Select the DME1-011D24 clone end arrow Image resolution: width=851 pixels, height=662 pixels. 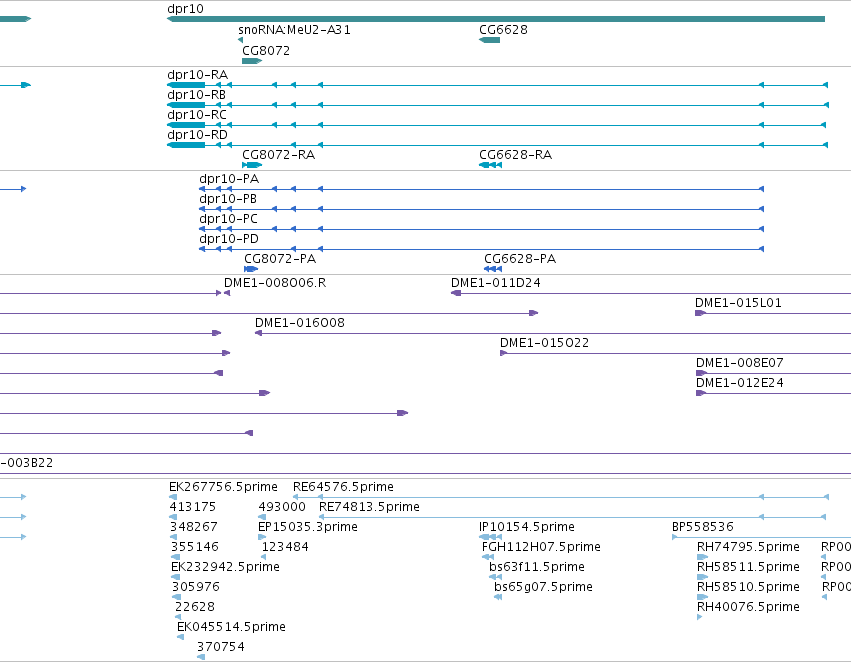(x=456, y=293)
